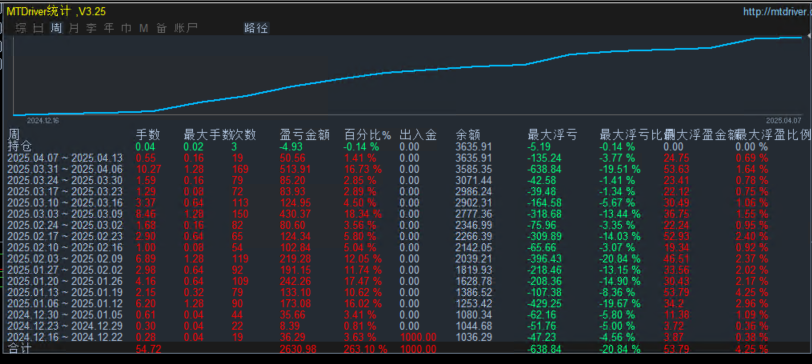Screen dimensions: 812x364
Task: Click max floating loss -429.25
Action: 544,303
